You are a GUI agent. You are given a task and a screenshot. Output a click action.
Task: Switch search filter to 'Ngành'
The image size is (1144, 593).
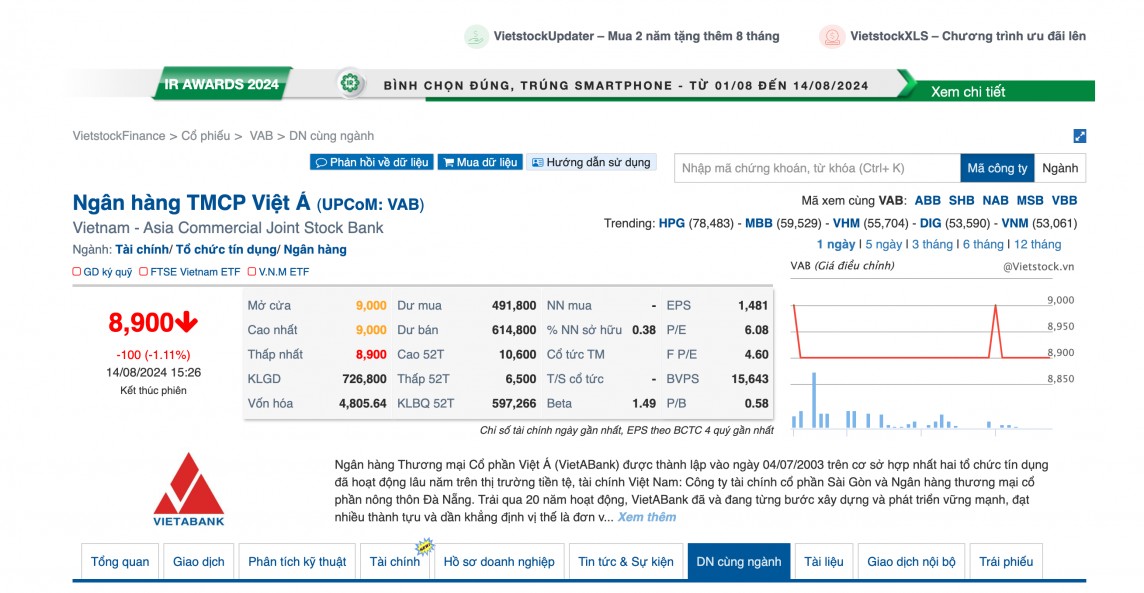coord(1062,167)
